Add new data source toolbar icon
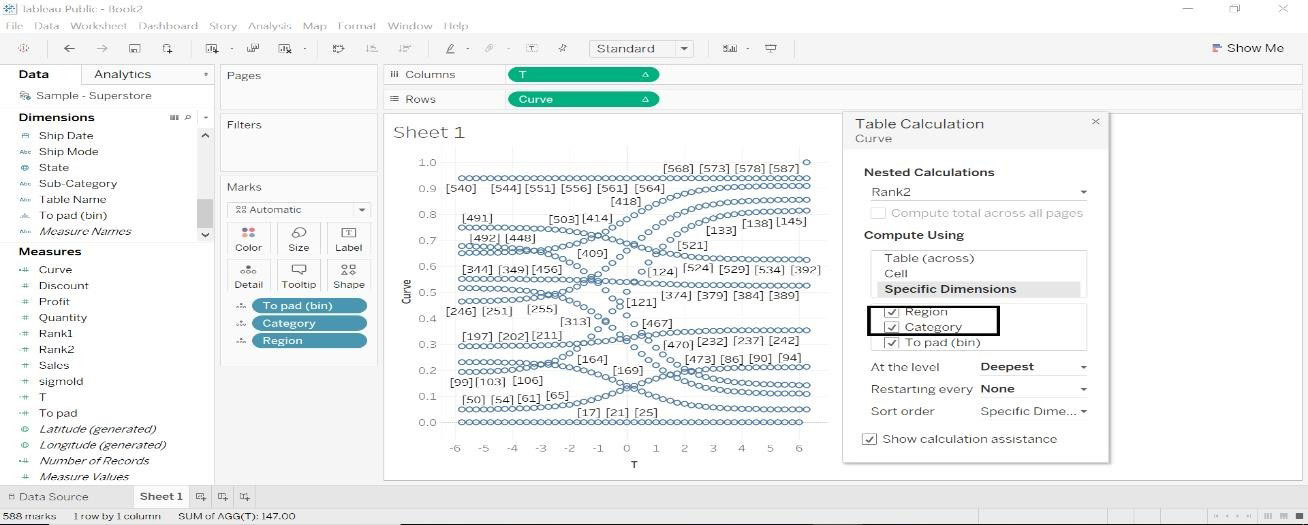This screenshot has width=1308, height=525. pyautogui.click(x=167, y=48)
